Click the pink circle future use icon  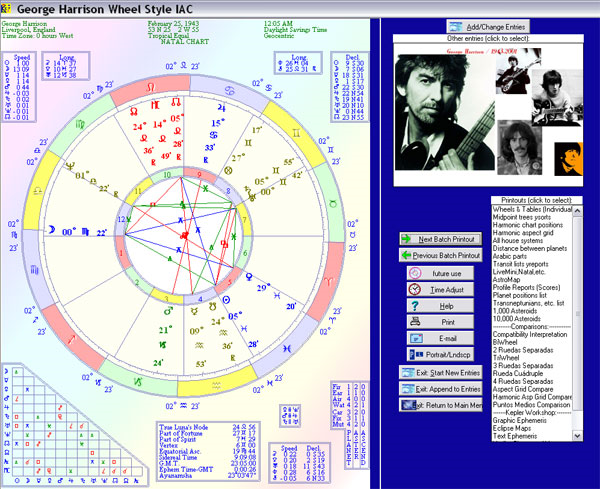[415, 272]
